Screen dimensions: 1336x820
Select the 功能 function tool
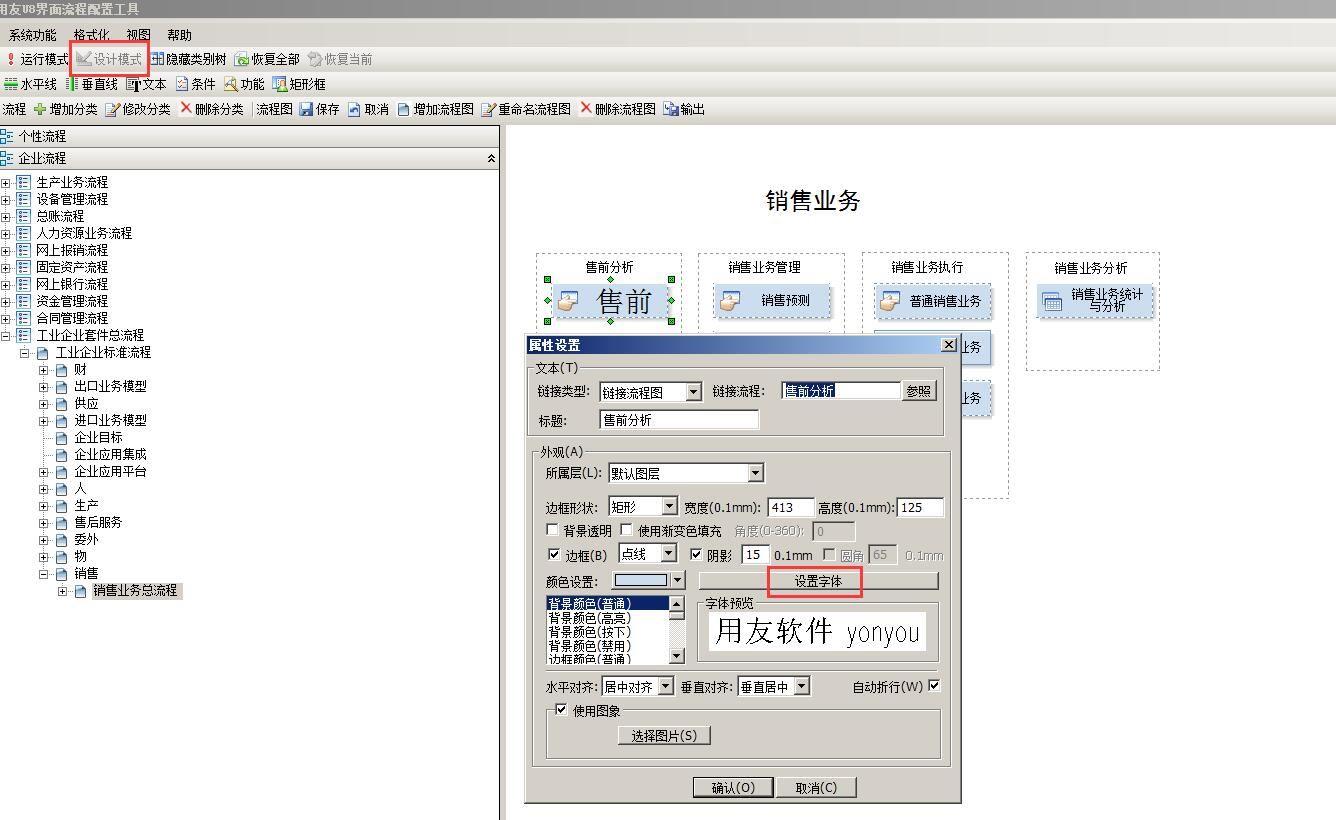coord(245,84)
